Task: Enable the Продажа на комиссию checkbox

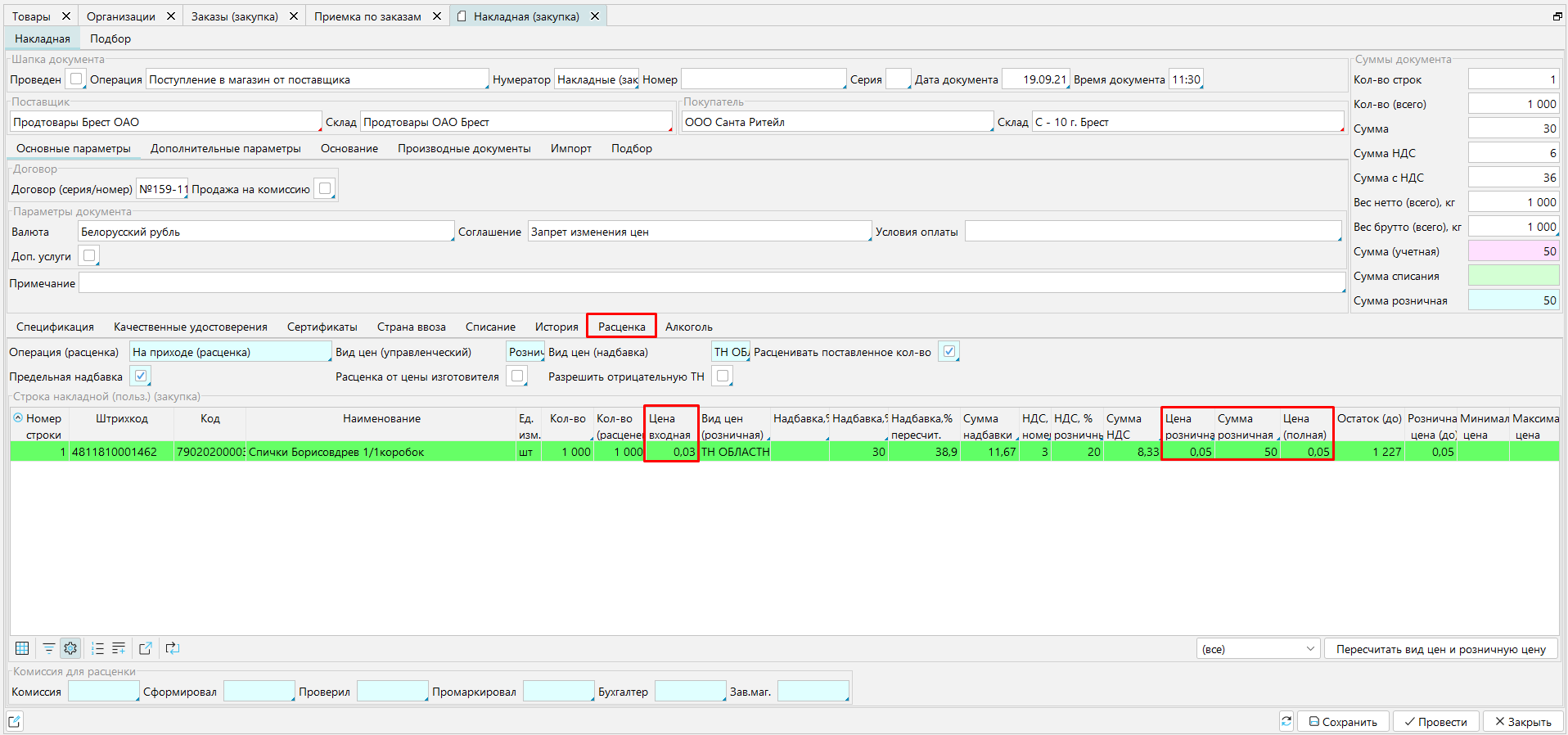Action: pos(325,189)
